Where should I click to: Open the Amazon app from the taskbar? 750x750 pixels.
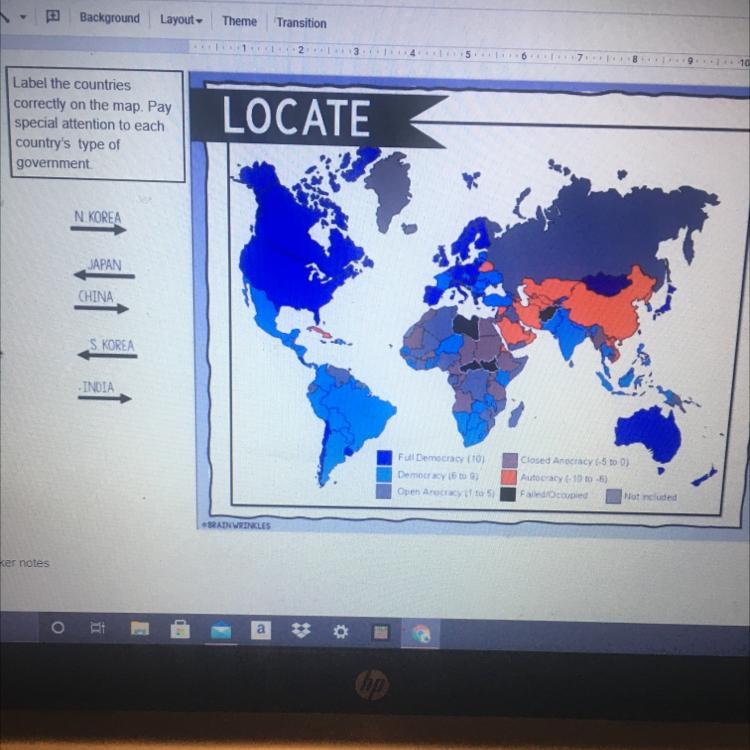pyautogui.click(x=261, y=630)
